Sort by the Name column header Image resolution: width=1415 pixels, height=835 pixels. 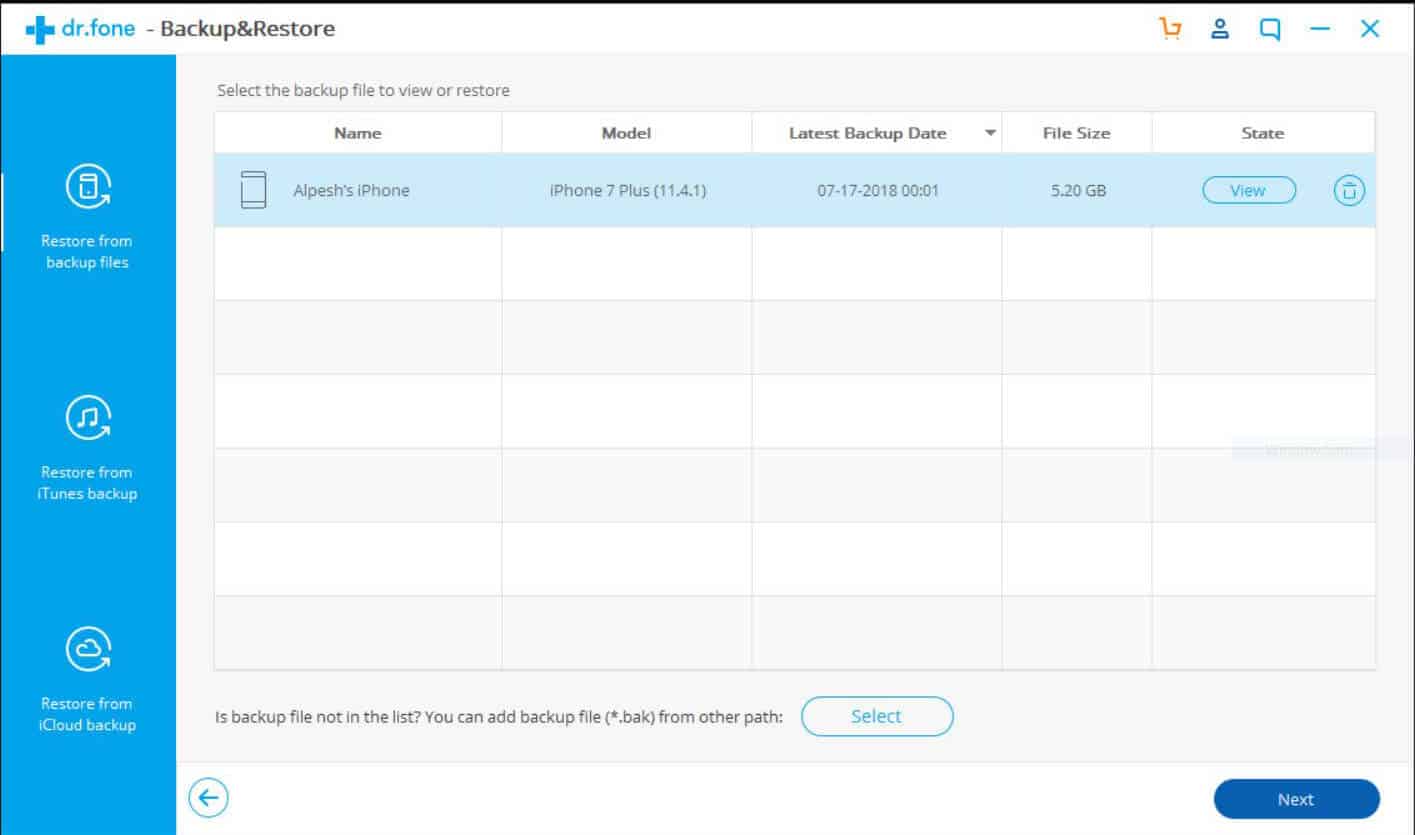(357, 133)
